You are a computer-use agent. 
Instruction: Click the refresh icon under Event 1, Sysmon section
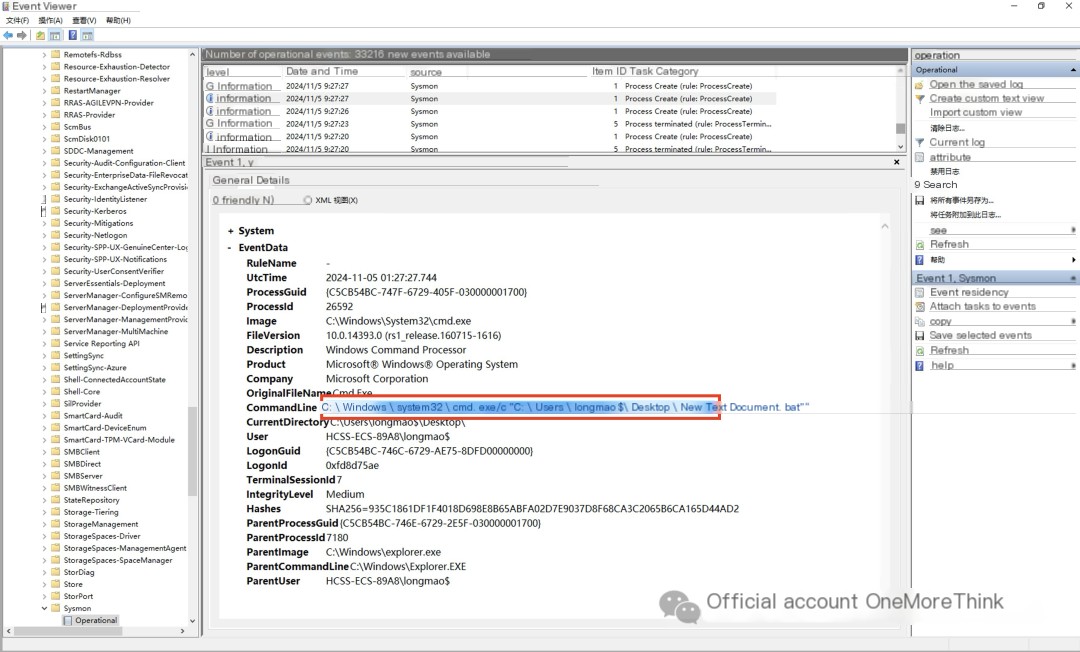tap(920, 350)
